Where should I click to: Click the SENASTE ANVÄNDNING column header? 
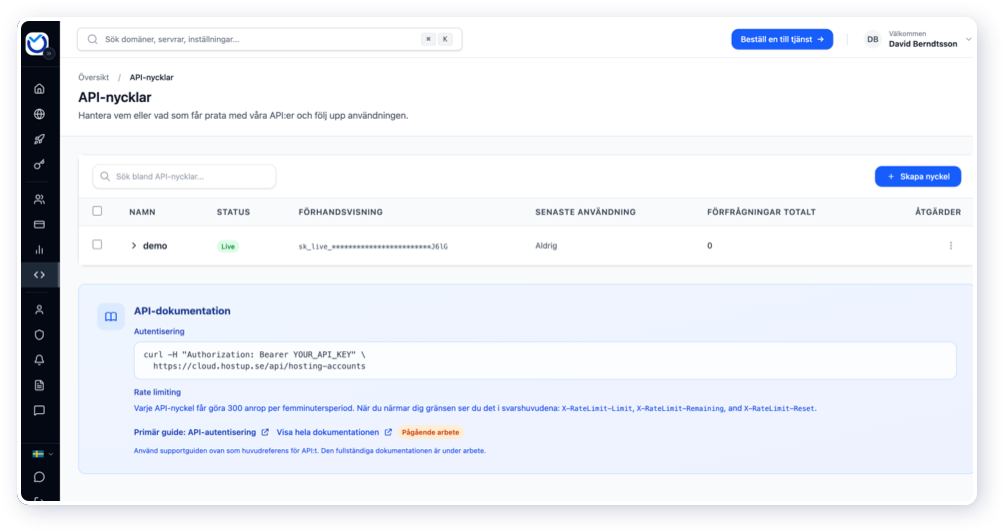(x=585, y=212)
